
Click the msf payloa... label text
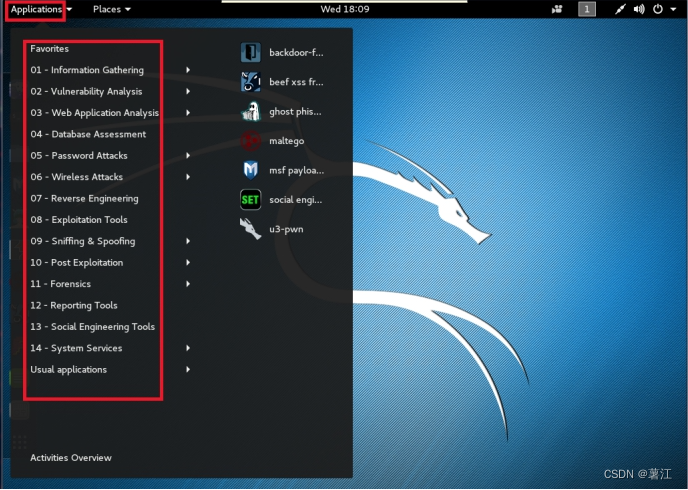point(297,171)
